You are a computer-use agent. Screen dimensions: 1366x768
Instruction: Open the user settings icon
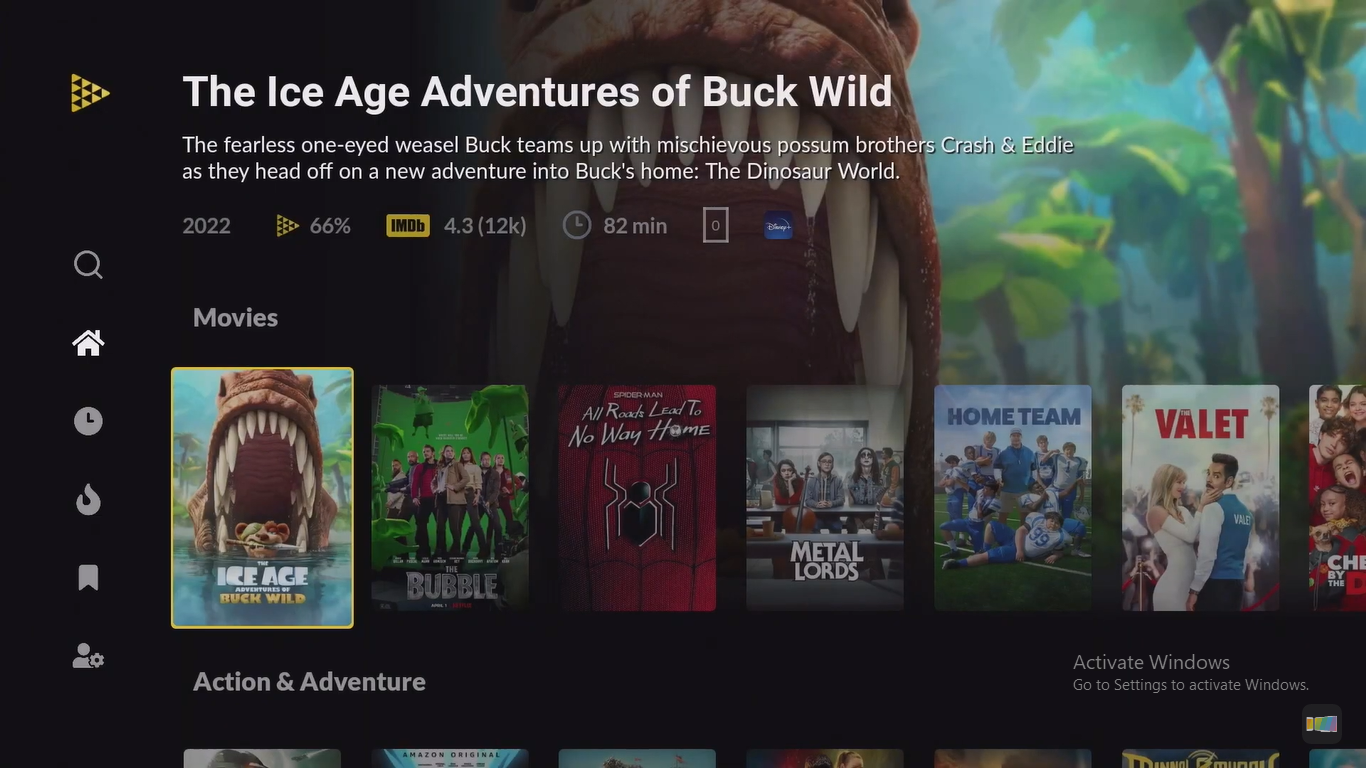pyautogui.click(x=88, y=656)
